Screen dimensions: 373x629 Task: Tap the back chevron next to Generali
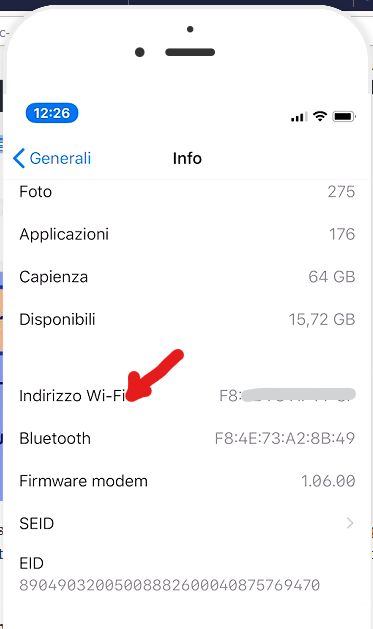click(19, 158)
